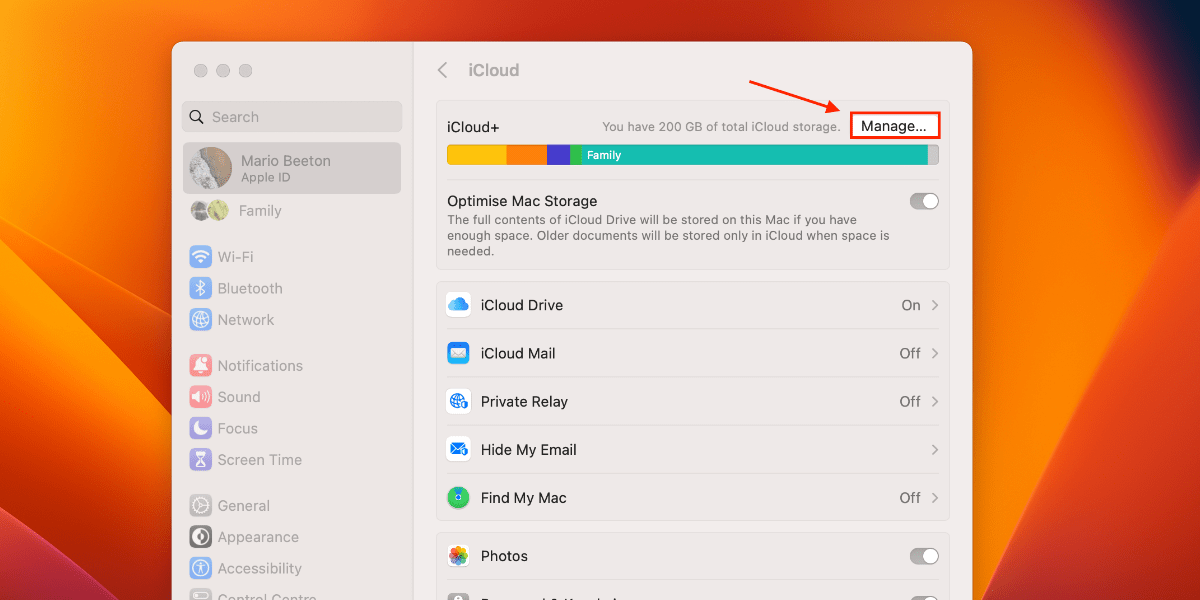Viewport: 1200px width, 600px height.
Task: Click the iCloud Drive cloud icon
Action: pos(458,304)
